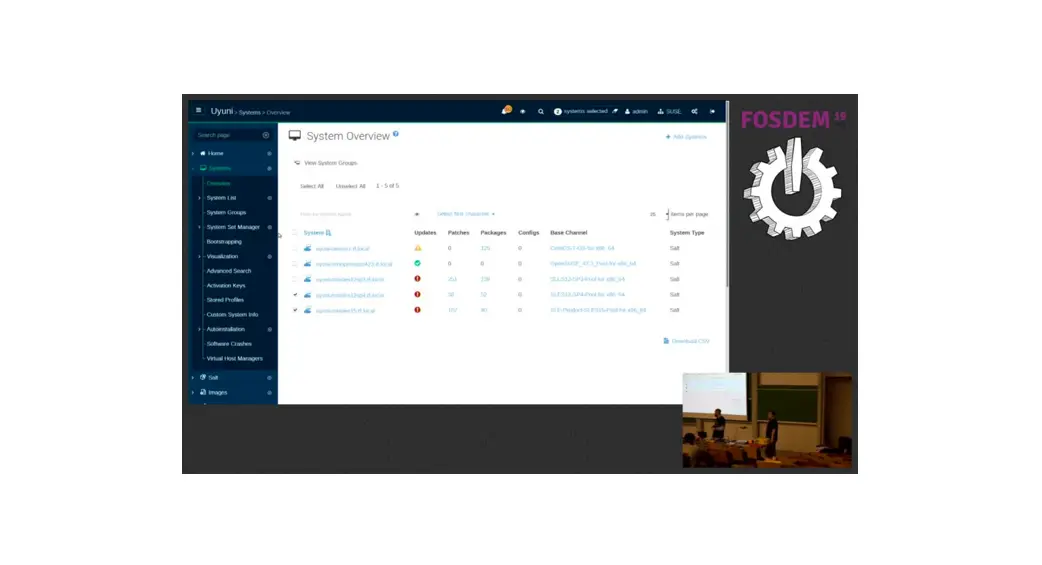Click the critical icon for SLES12-SP3 system
Viewport: 1042px width, 565px height.
[x=417, y=279]
